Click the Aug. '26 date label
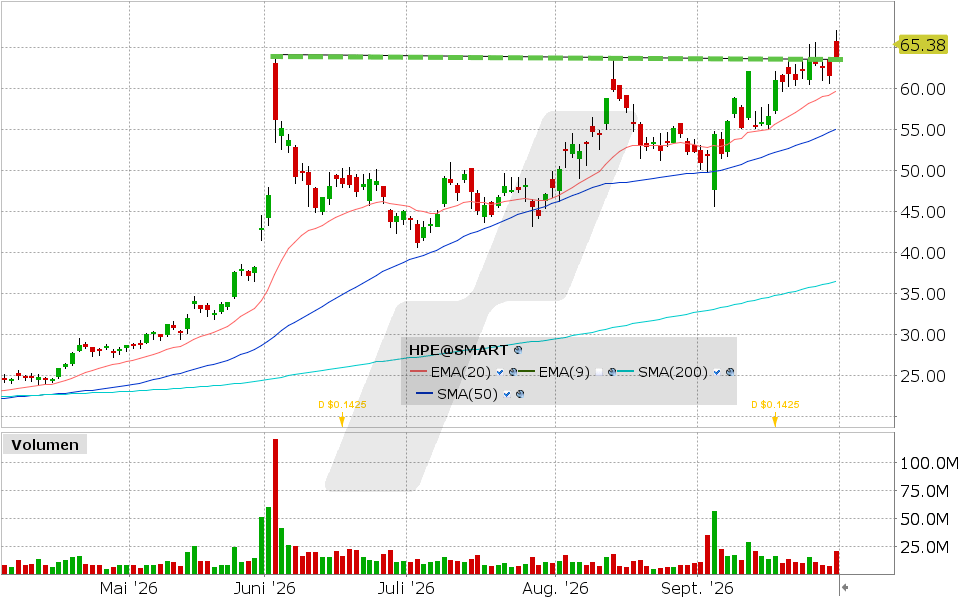The width and height of the screenshot is (960, 600). coord(555,588)
